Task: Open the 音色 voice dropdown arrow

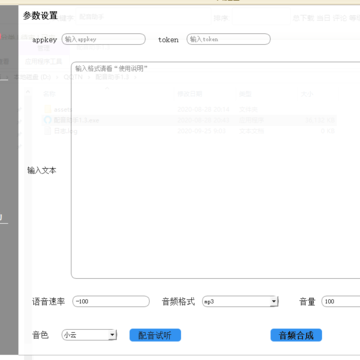Action: pos(112,335)
